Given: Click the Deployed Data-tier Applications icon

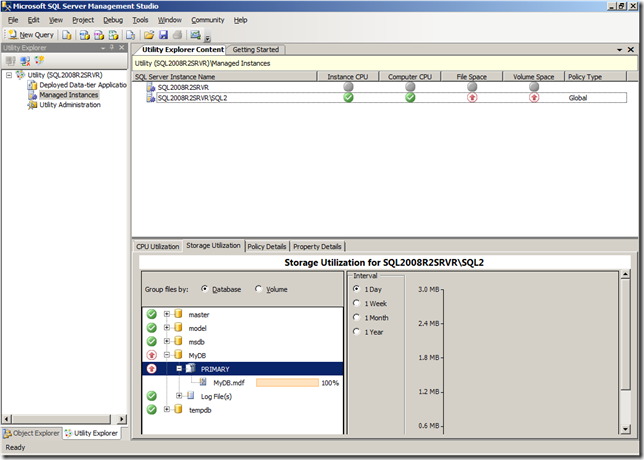Looking at the screenshot, I should click(x=32, y=85).
